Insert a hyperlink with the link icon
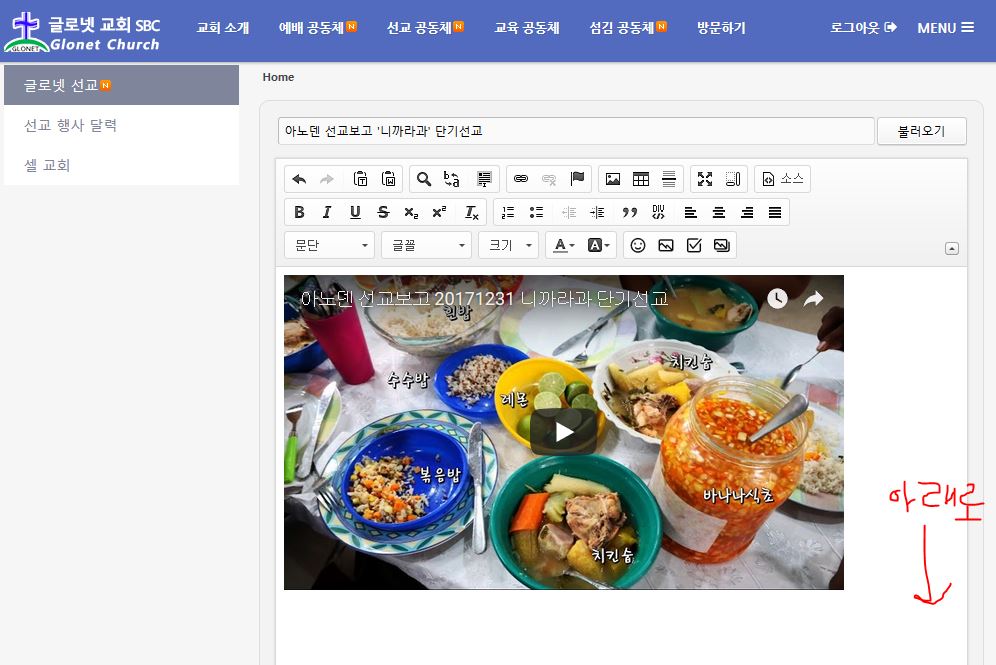 point(521,179)
